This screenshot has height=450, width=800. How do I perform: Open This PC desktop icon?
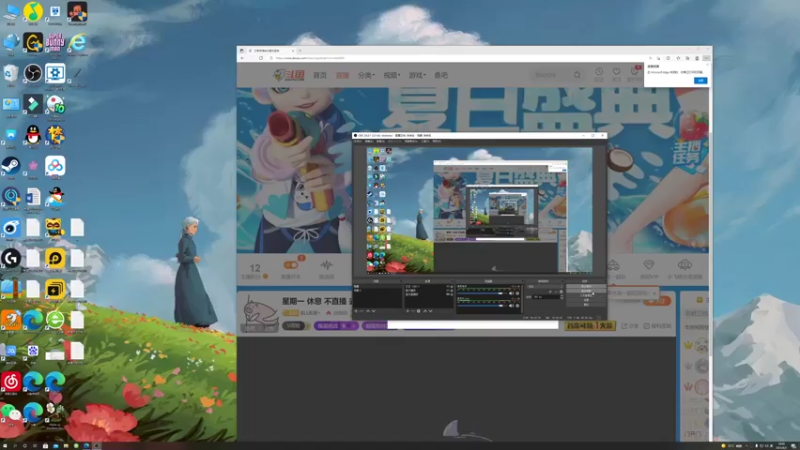11,11
